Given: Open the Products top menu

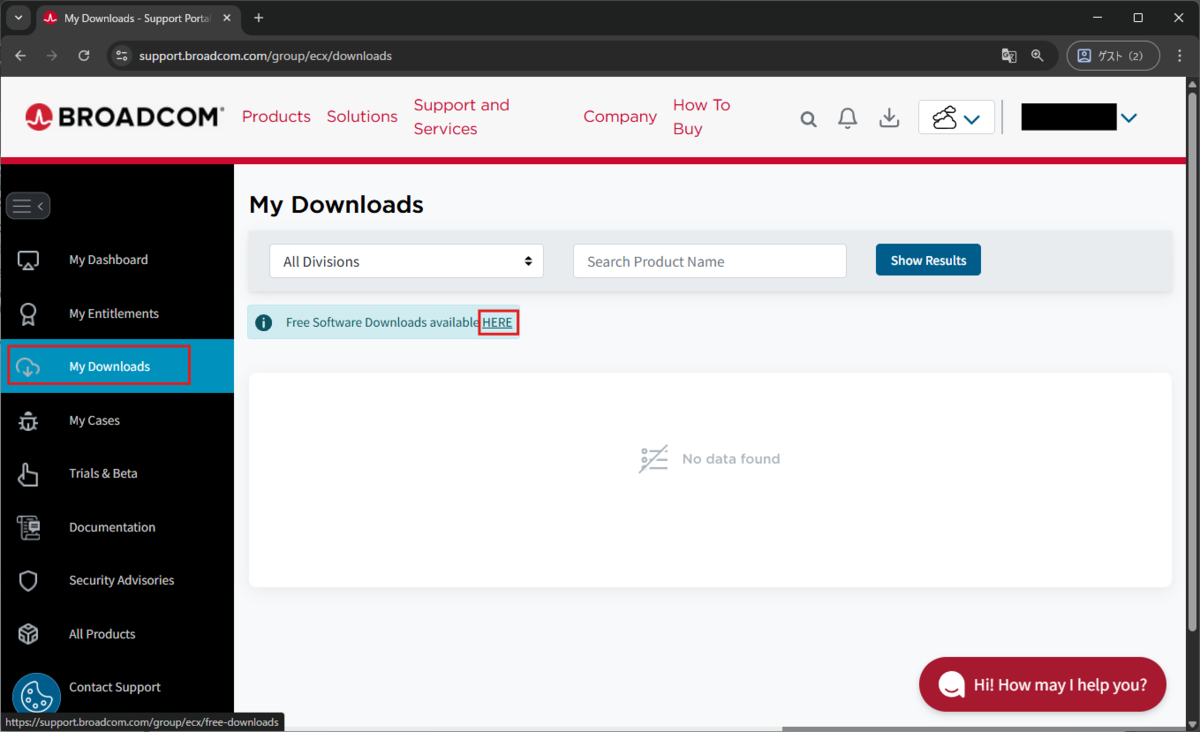Looking at the screenshot, I should pos(276,117).
